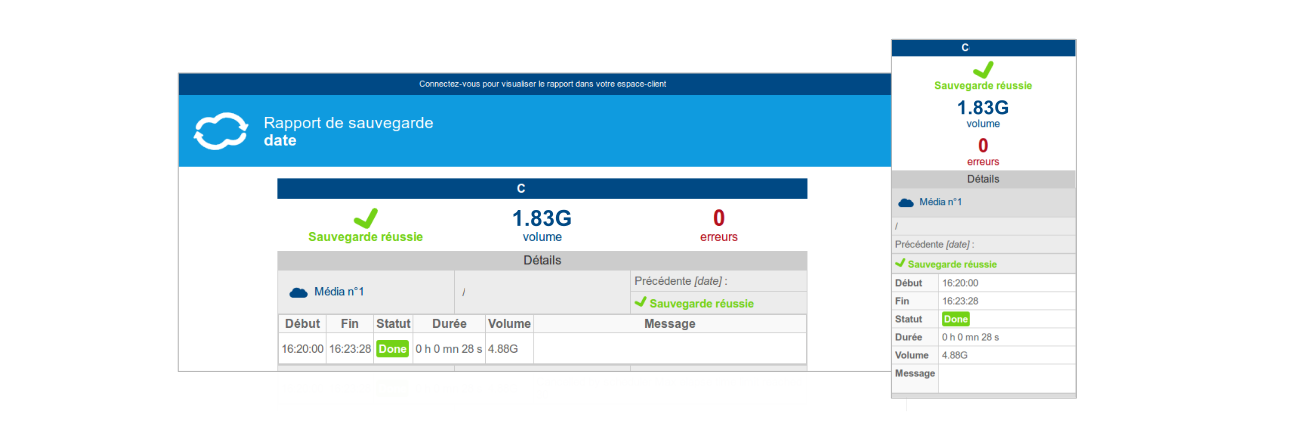Click the green Done status badge in desktop table
The image size is (1290, 448).
pyautogui.click(x=393, y=349)
